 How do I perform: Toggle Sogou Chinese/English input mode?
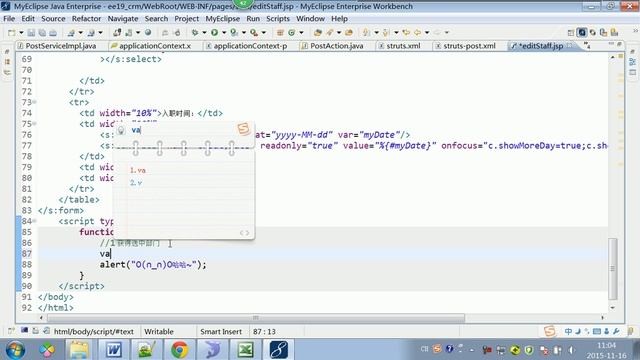coord(568,331)
